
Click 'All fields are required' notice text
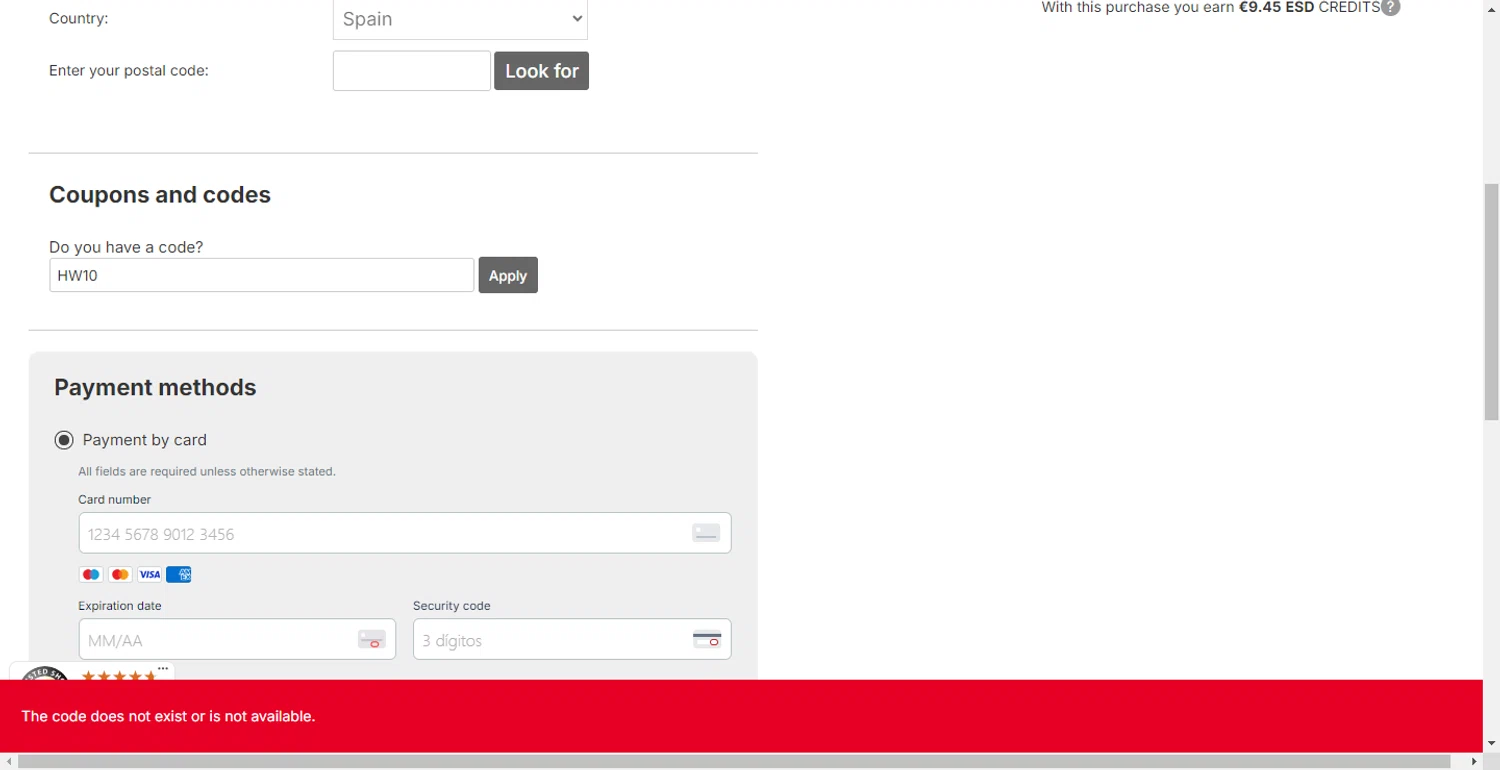(207, 471)
